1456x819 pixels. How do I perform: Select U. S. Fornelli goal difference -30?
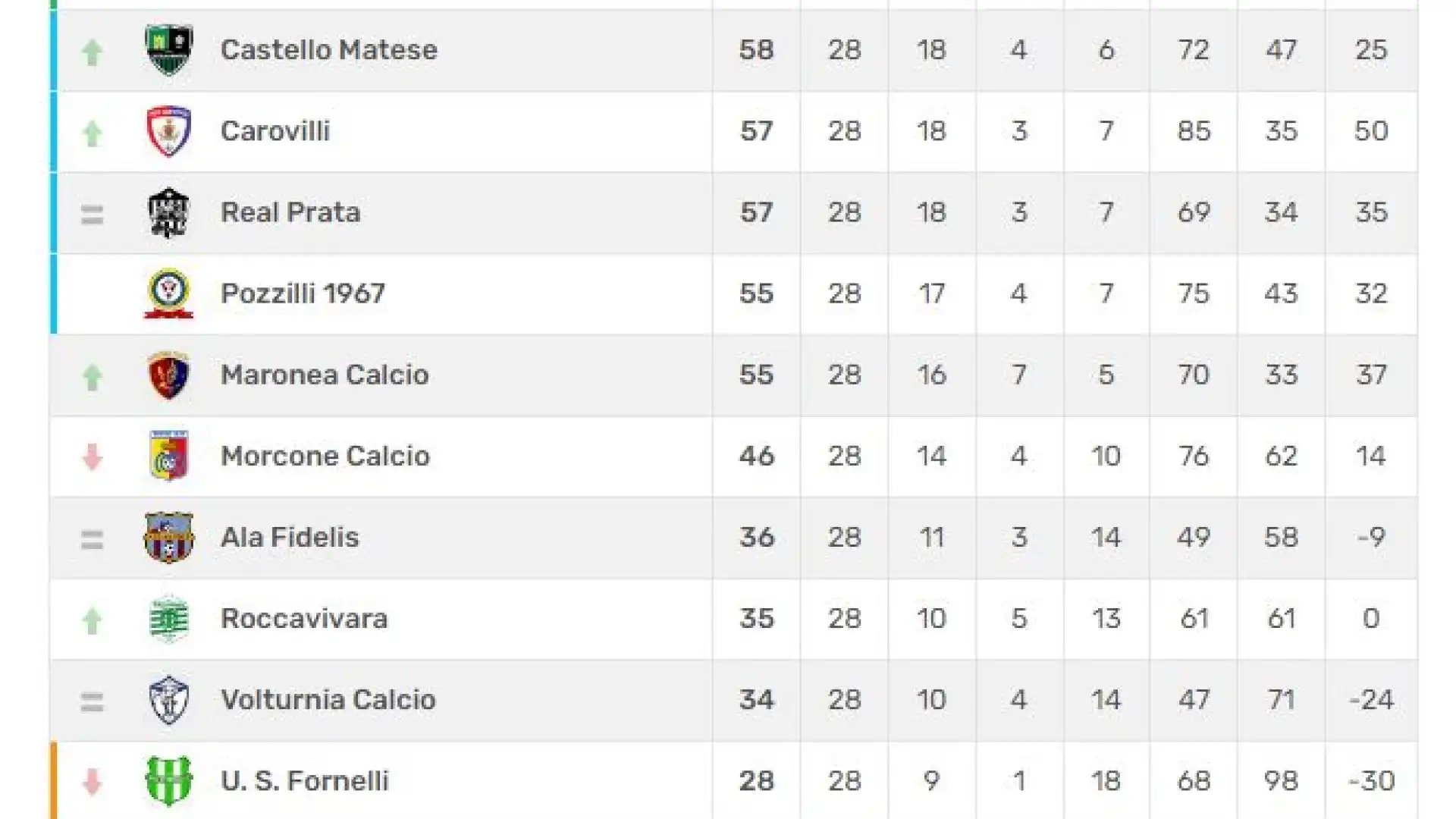point(1371,781)
